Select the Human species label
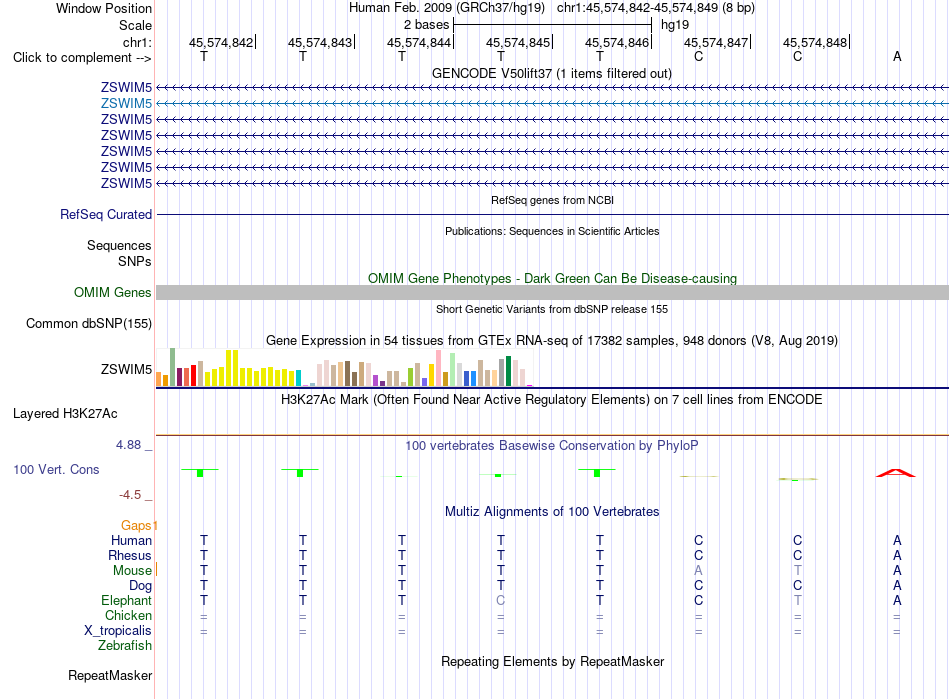Screen dimensions: 950x699 click(x=131, y=540)
